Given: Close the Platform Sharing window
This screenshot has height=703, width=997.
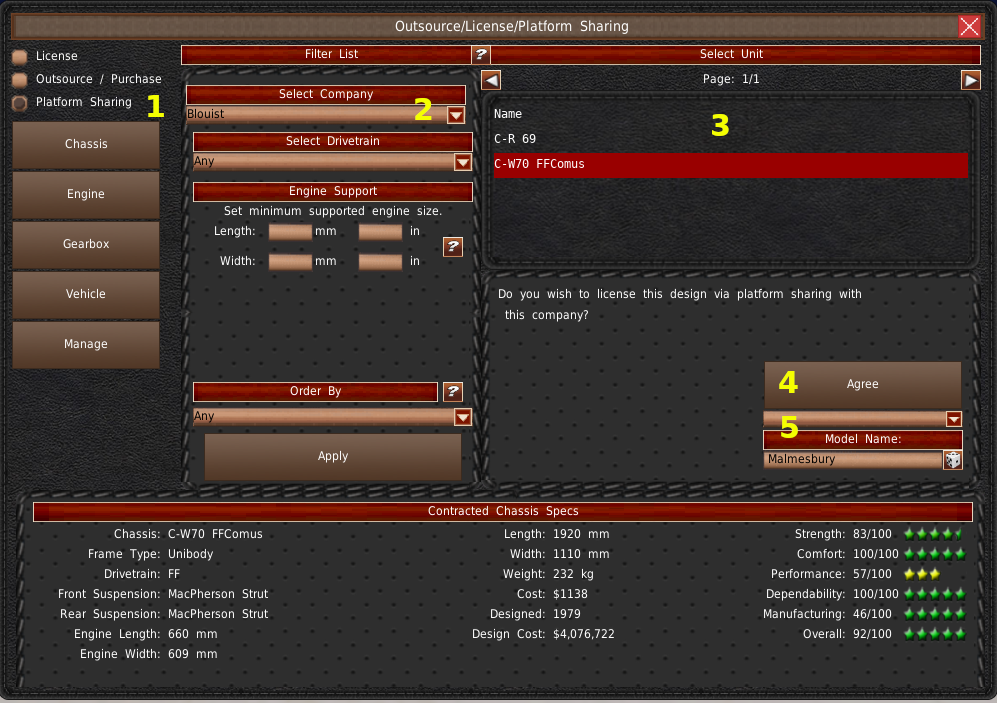Looking at the screenshot, I should [969, 27].
